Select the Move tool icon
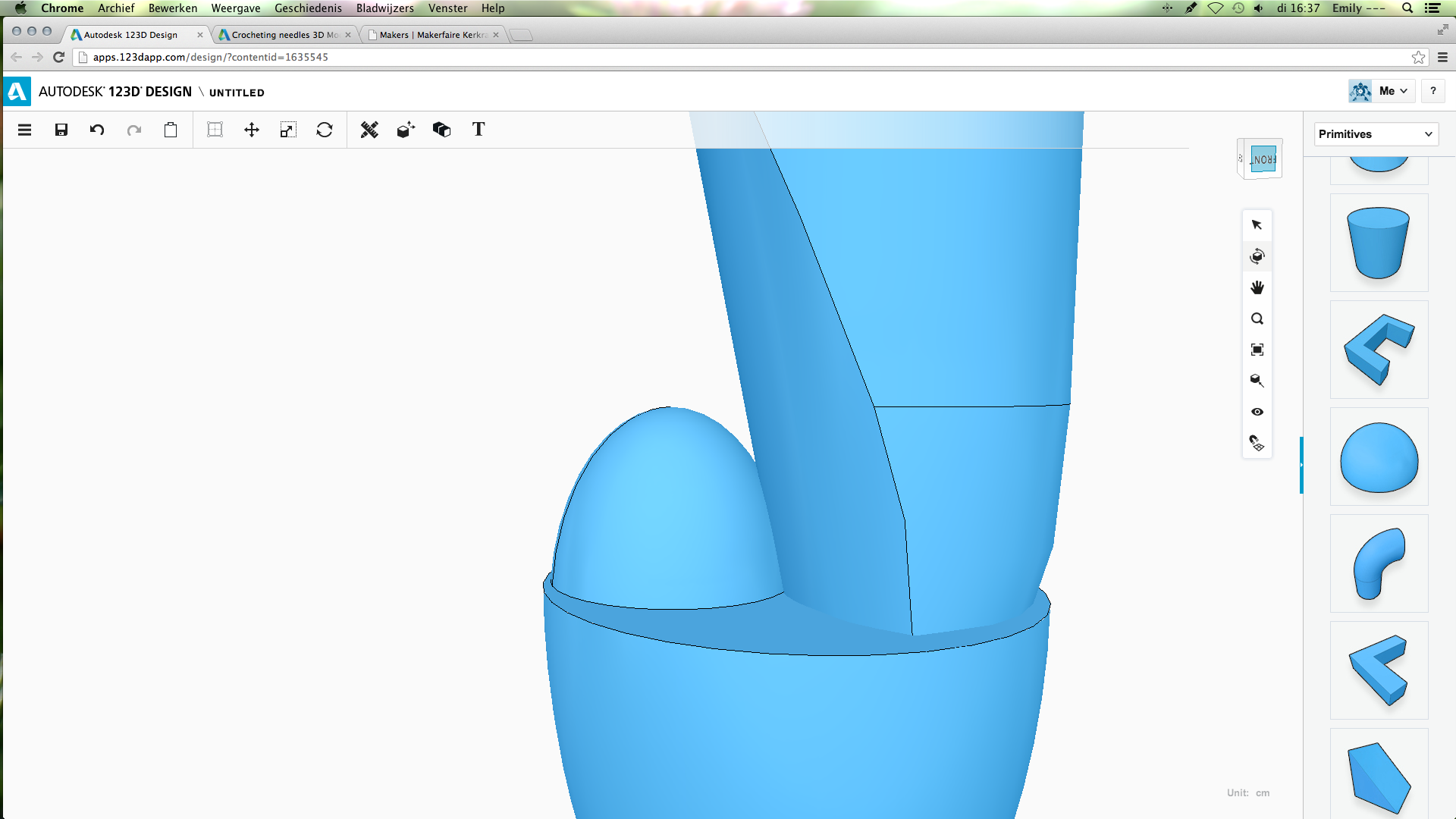The height and width of the screenshot is (819, 1456). 252,130
